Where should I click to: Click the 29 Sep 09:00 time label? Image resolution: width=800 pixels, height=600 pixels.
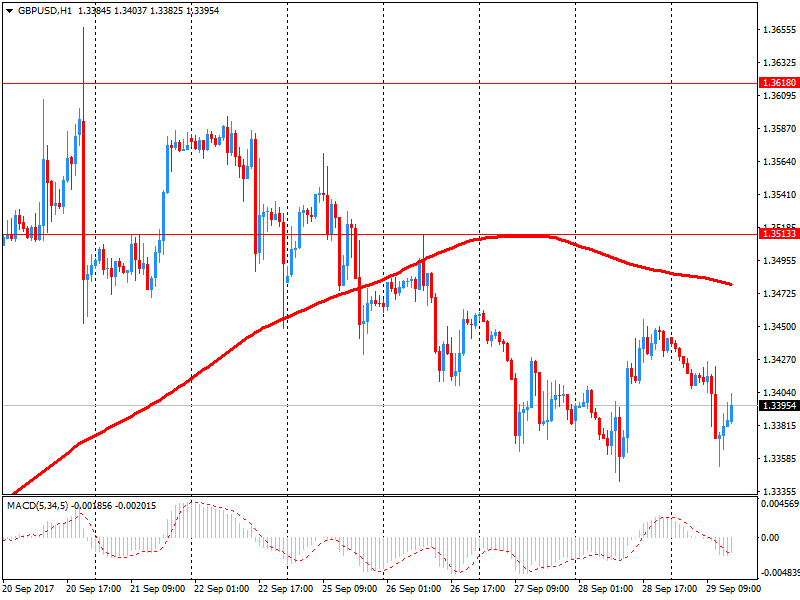733,589
